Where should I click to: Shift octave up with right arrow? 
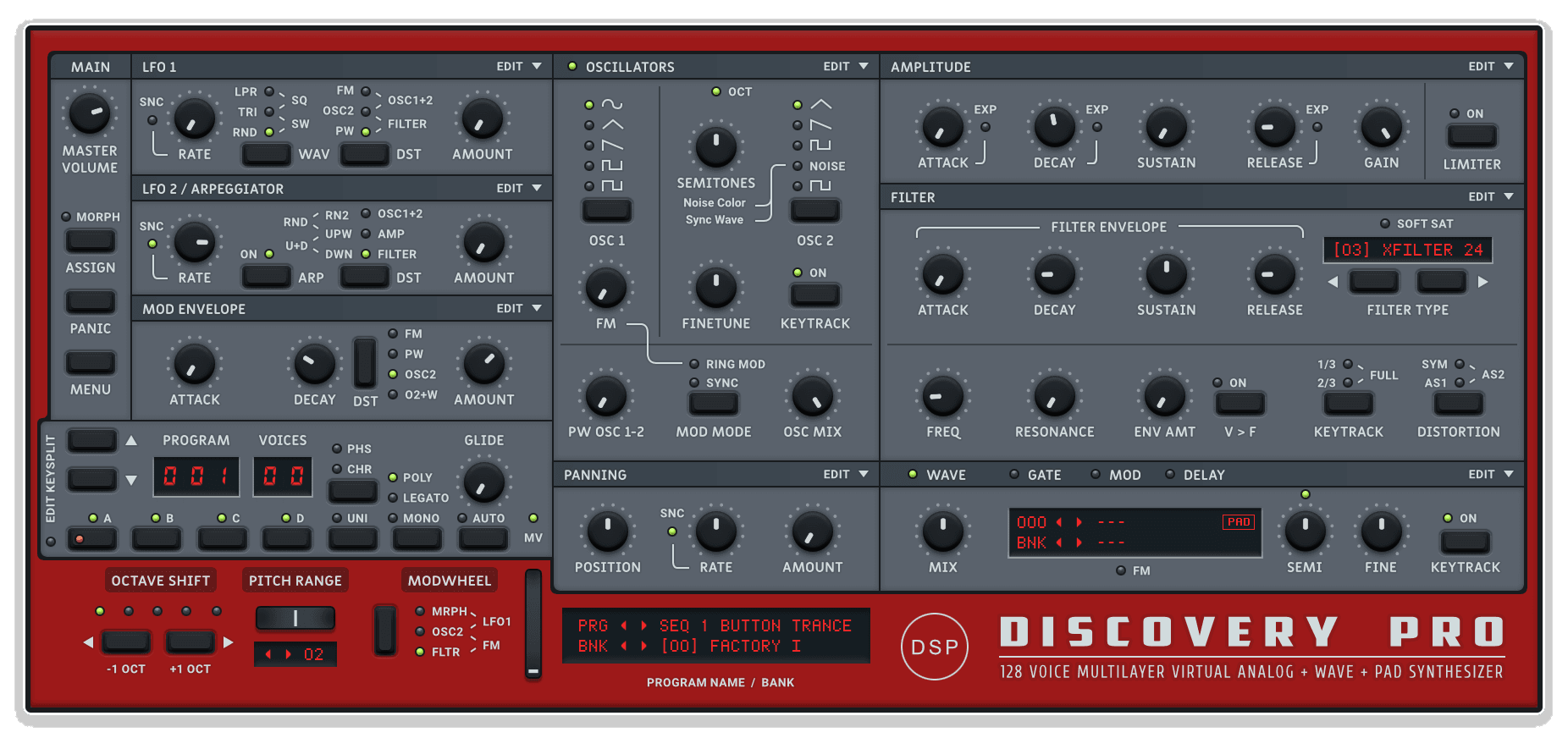[x=228, y=642]
